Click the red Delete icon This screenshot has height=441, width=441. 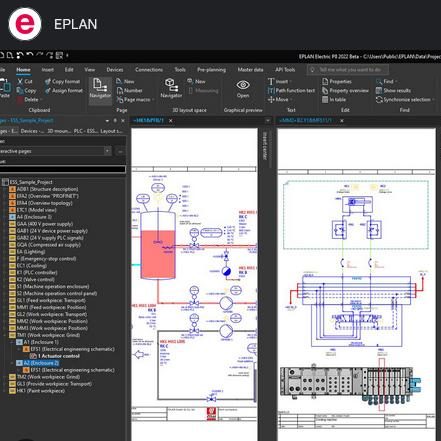click(20, 99)
